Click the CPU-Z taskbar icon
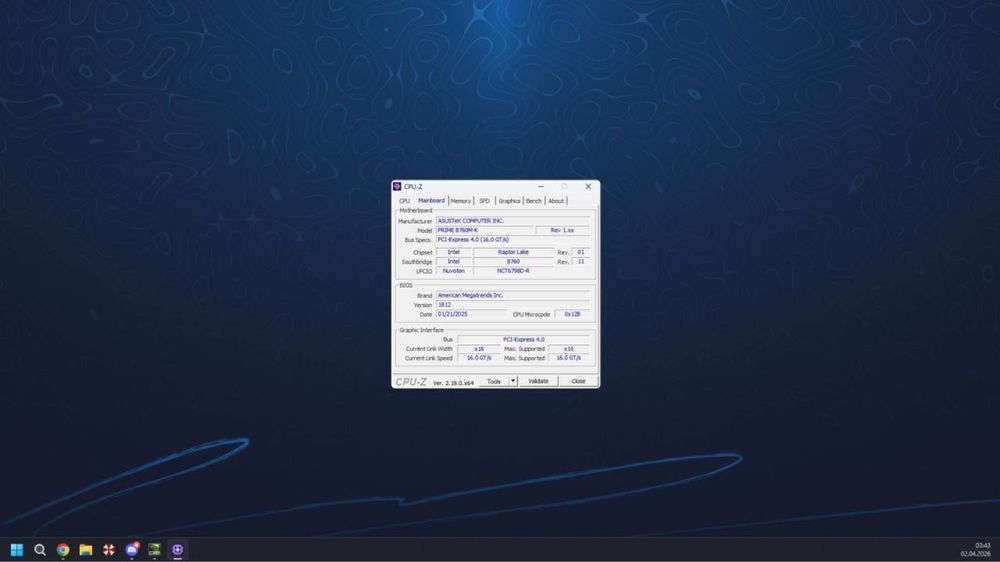This screenshot has width=1000, height=562. click(x=177, y=549)
